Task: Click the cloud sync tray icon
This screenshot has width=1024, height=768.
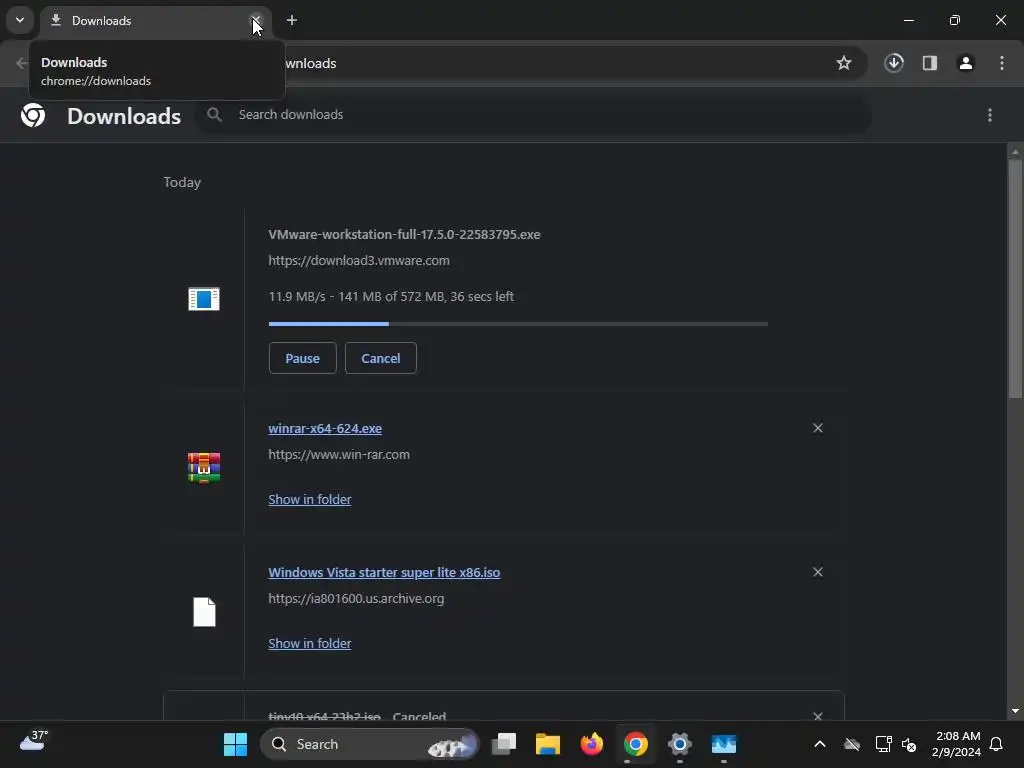Action: [x=852, y=744]
